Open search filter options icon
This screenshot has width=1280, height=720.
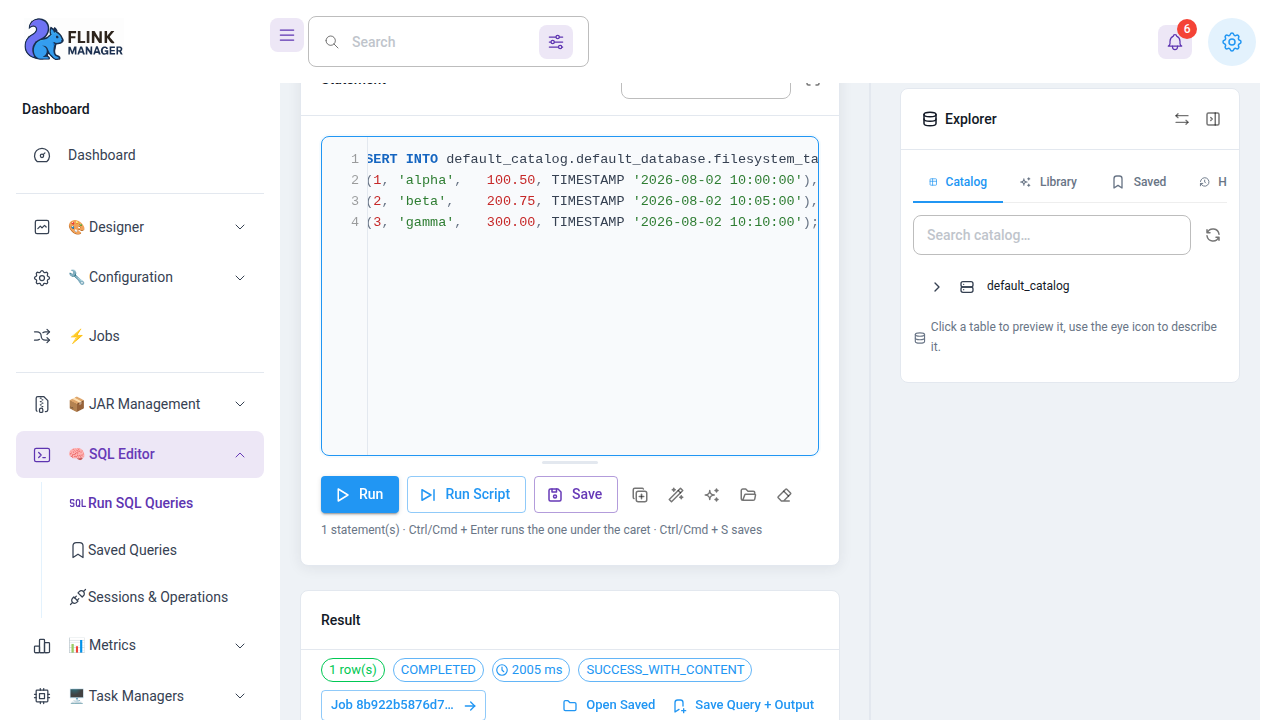tap(556, 42)
